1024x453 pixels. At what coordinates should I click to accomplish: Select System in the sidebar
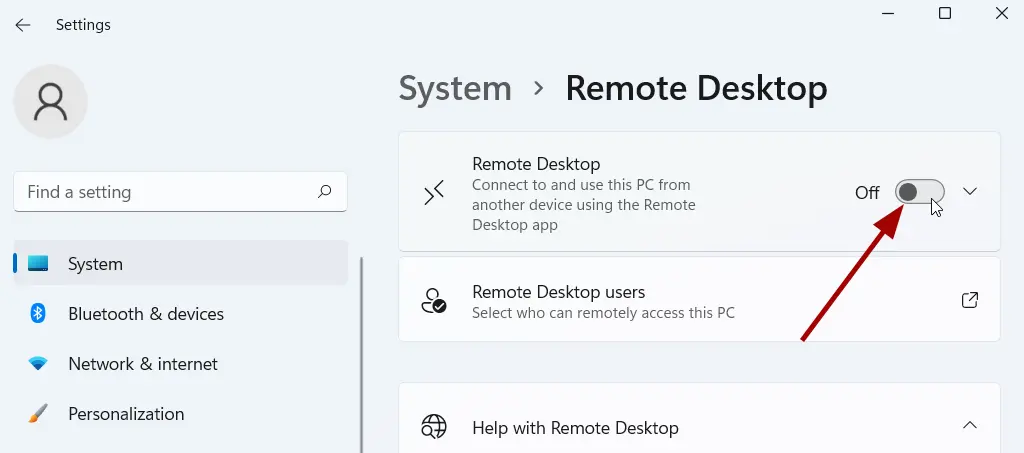click(x=181, y=263)
